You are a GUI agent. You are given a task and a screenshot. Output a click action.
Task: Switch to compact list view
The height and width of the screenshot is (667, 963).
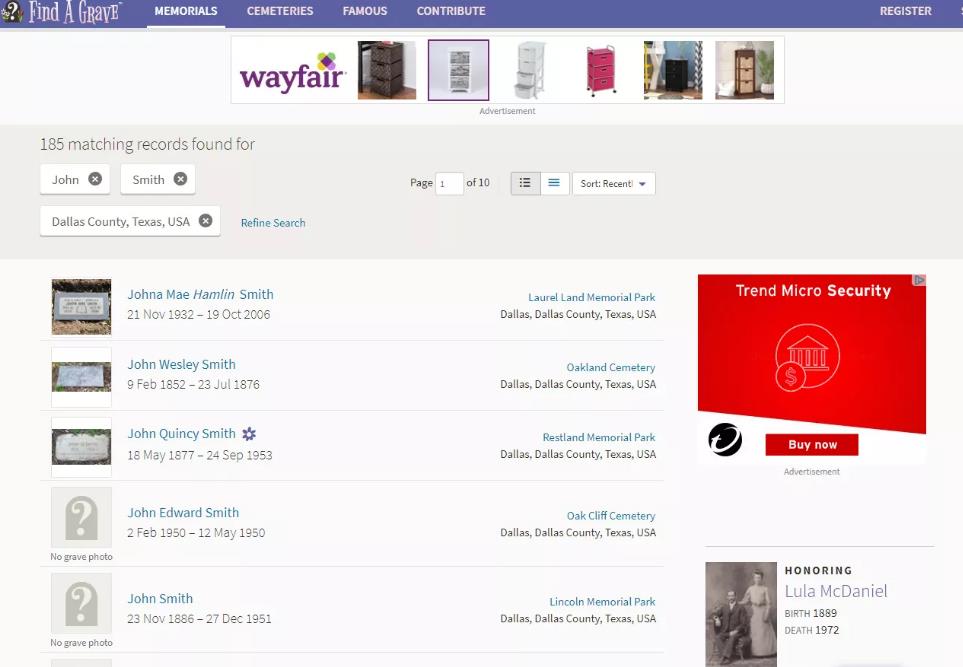coord(554,183)
